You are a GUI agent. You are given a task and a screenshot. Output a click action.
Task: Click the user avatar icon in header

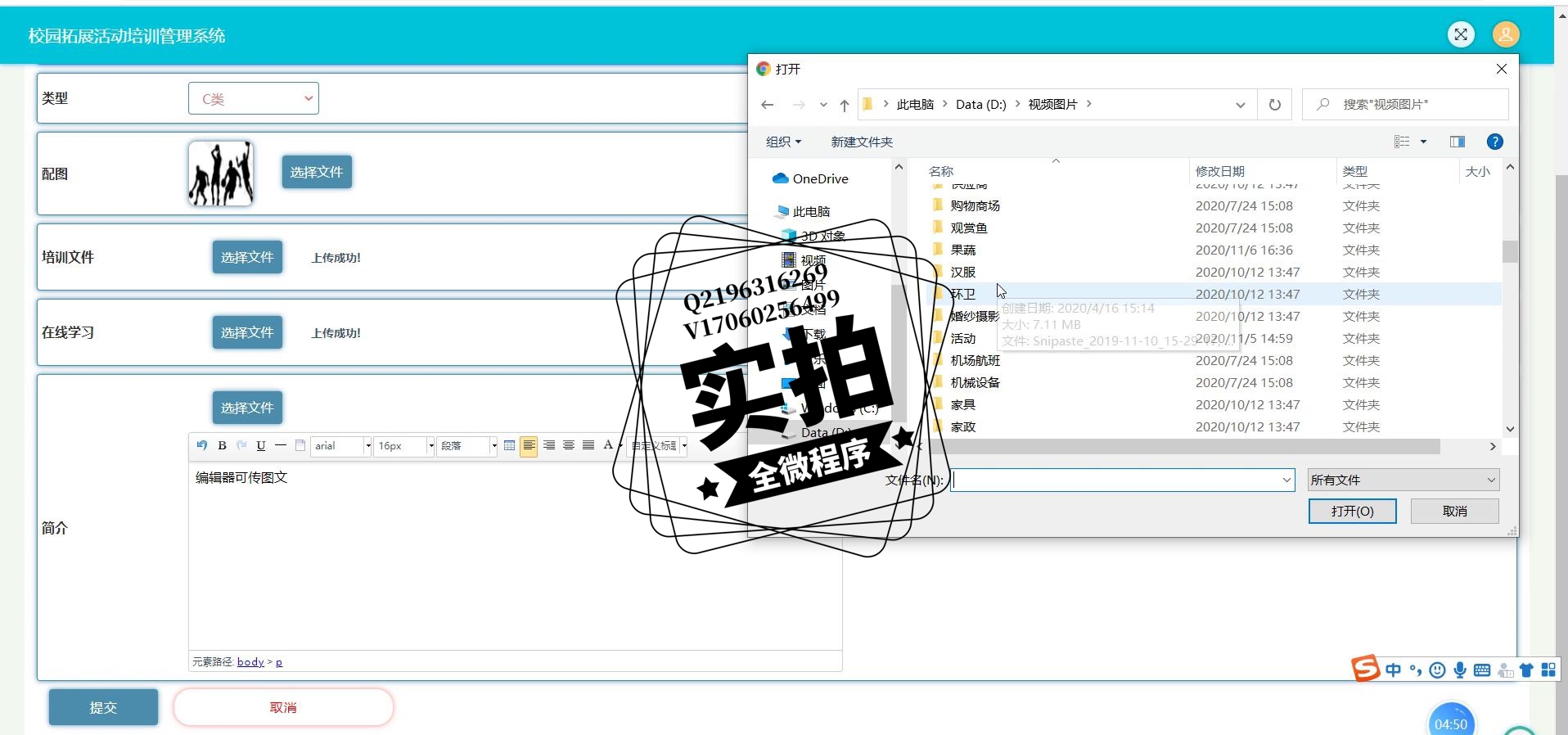tap(1506, 34)
